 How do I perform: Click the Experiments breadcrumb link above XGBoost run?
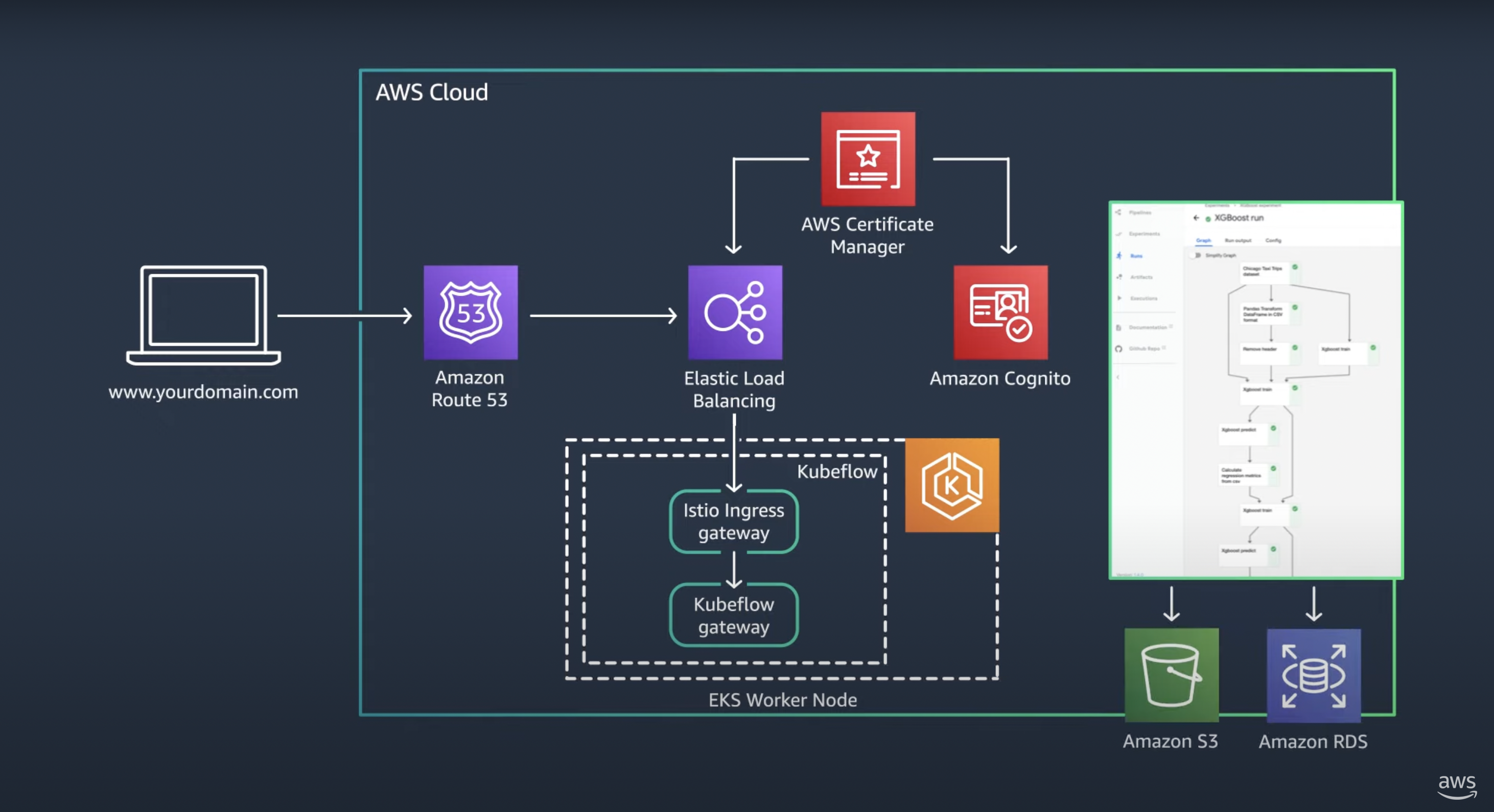(x=1217, y=205)
